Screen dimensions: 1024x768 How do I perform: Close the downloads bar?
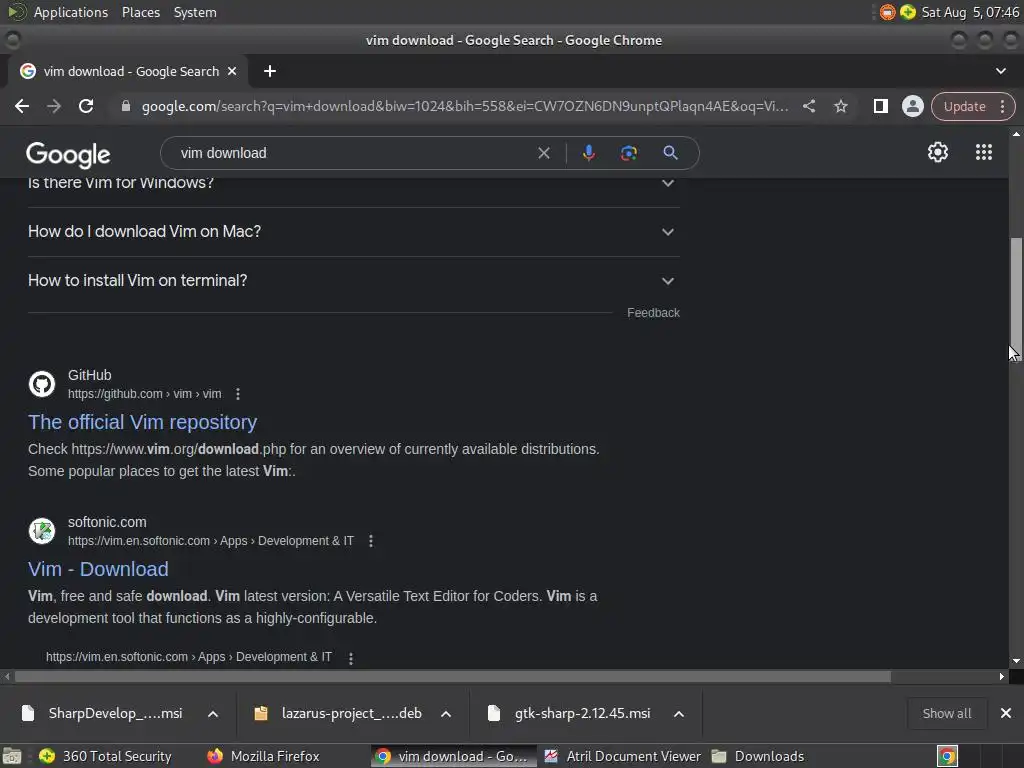tap(1006, 713)
